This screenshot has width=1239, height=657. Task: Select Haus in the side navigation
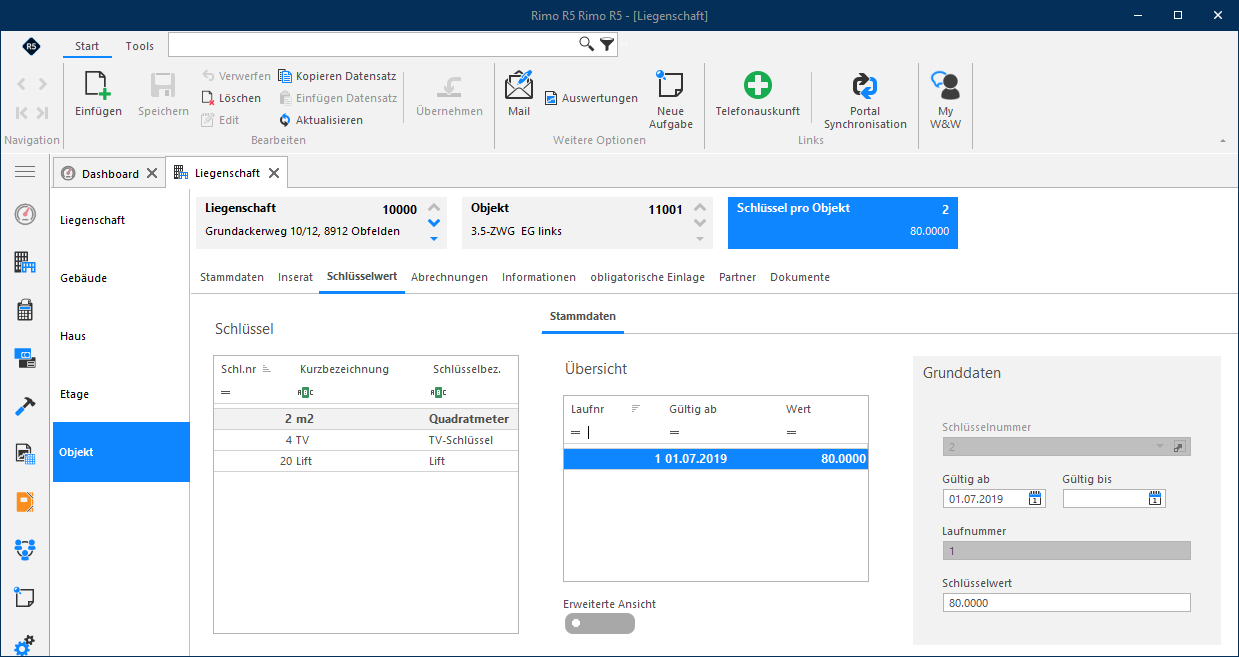(121, 336)
